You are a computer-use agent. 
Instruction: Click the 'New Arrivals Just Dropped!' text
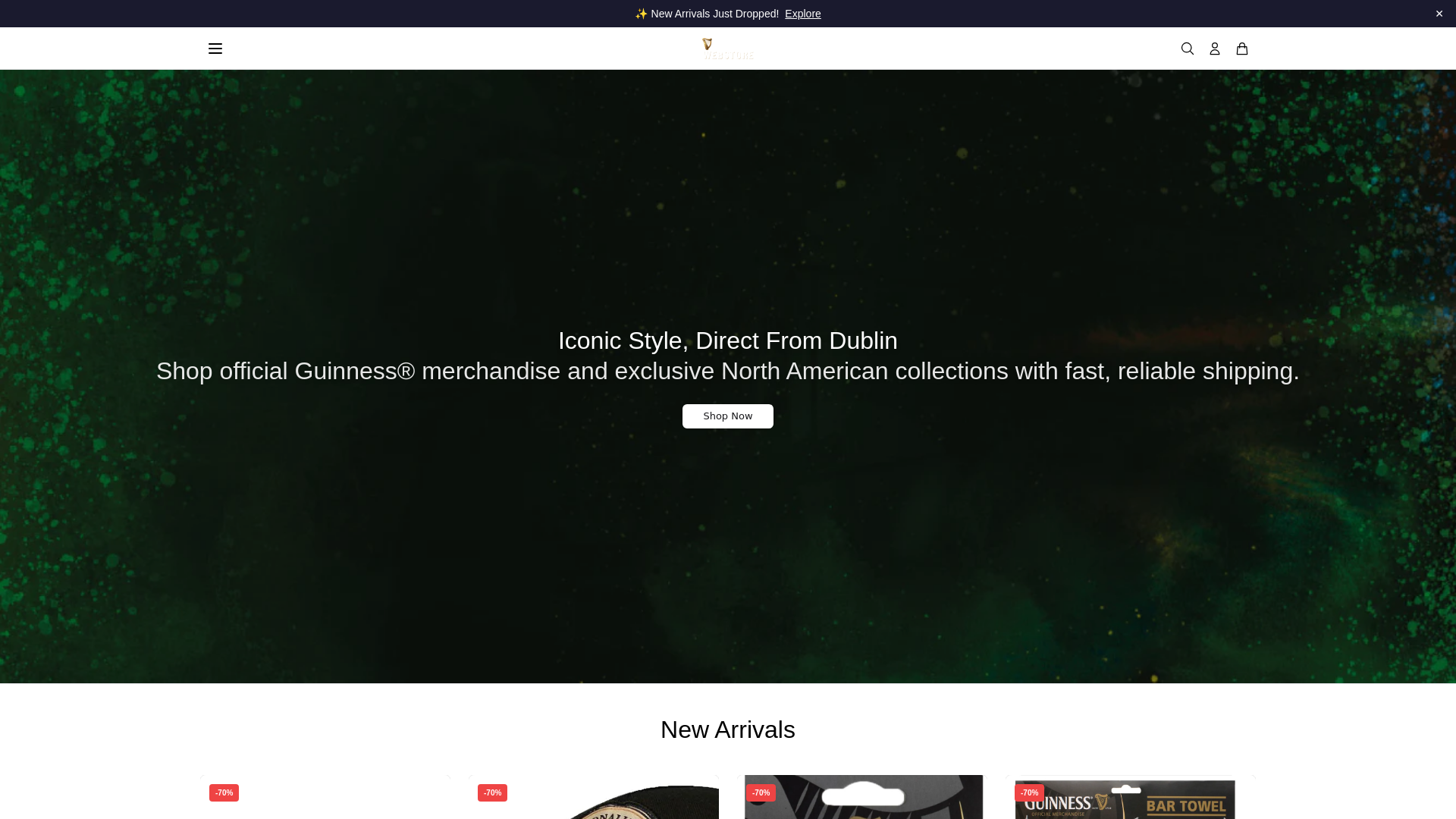(714, 14)
